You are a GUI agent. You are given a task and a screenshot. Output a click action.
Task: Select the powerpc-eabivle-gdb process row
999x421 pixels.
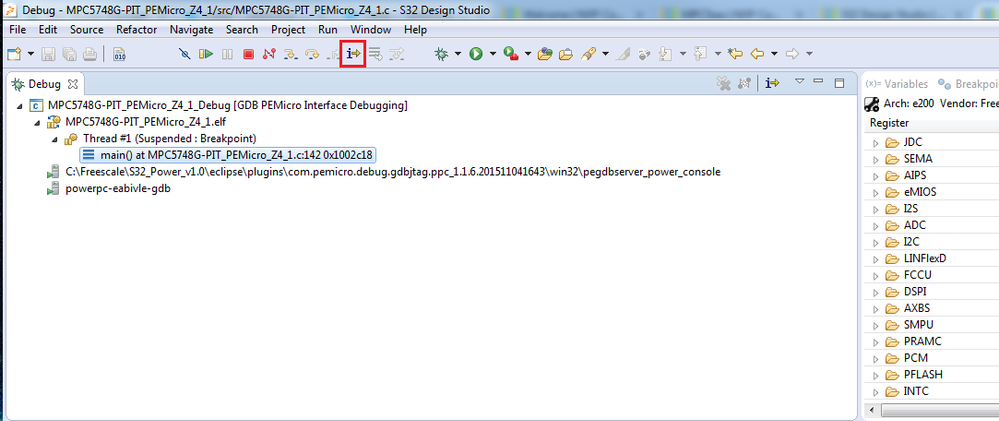point(108,189)
